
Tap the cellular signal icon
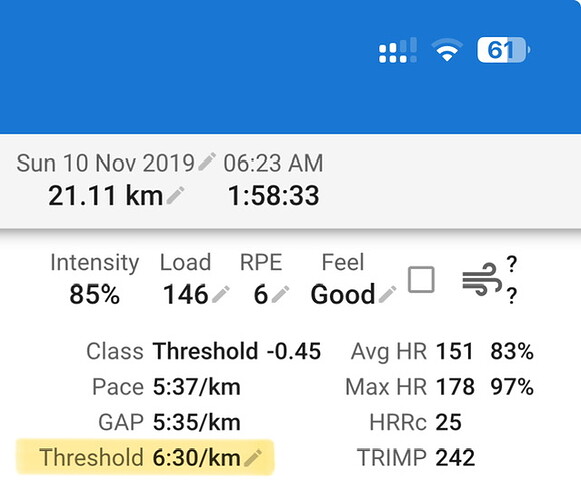tap(398, 50)
